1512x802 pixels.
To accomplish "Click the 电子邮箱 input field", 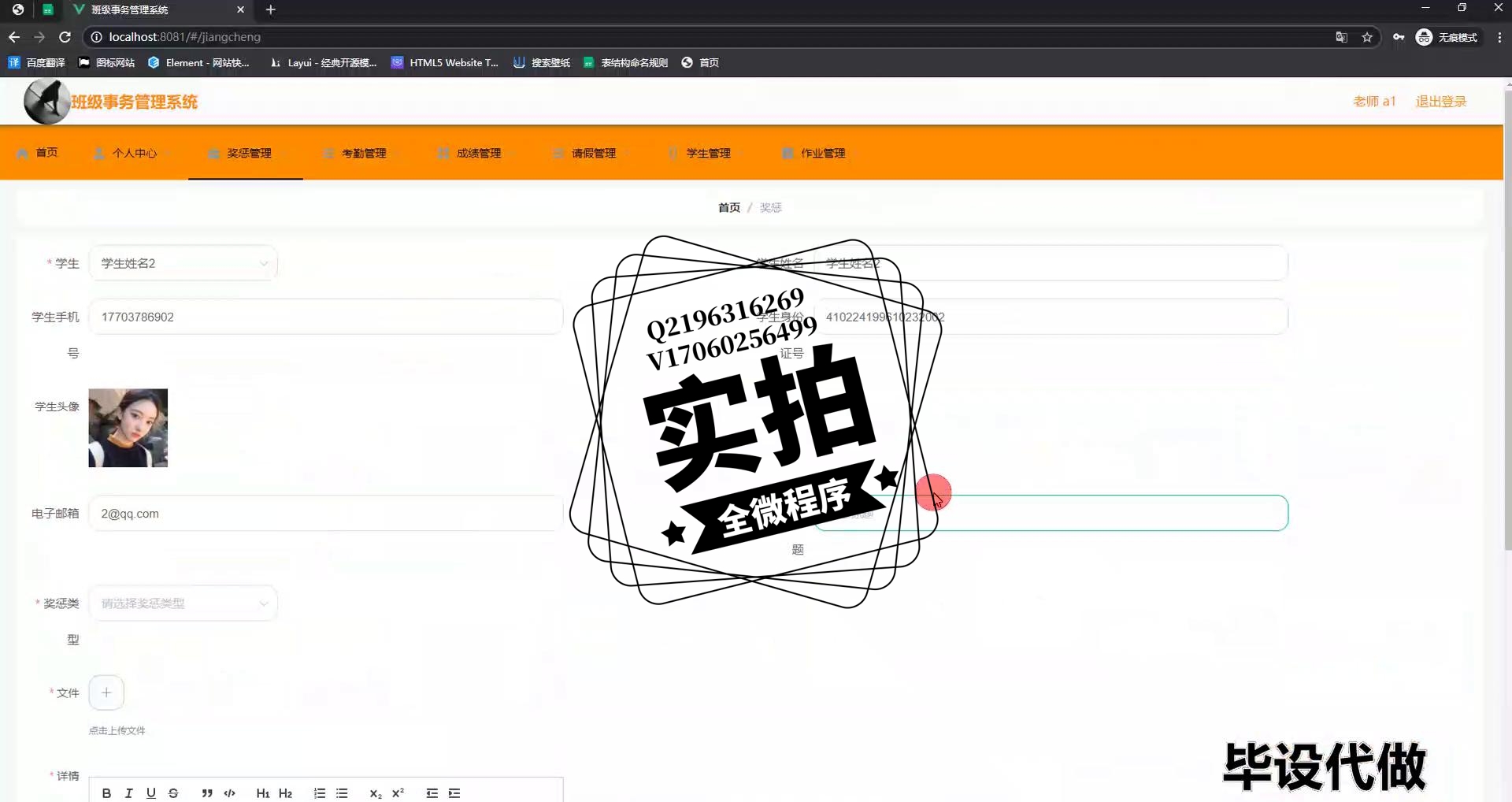I will click(x=326, y=514).
